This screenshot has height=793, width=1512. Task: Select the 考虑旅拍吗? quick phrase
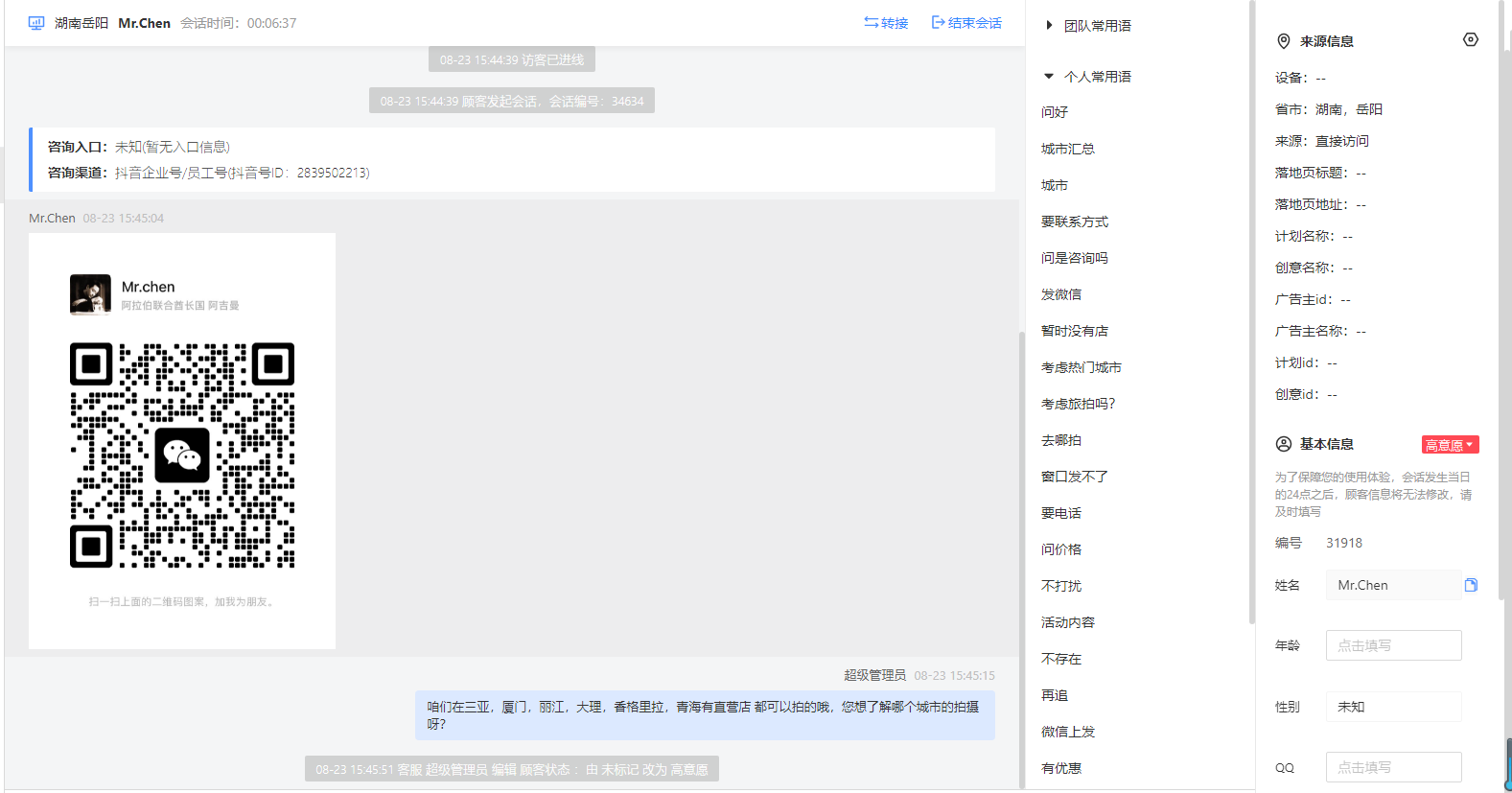[1079, 404]
